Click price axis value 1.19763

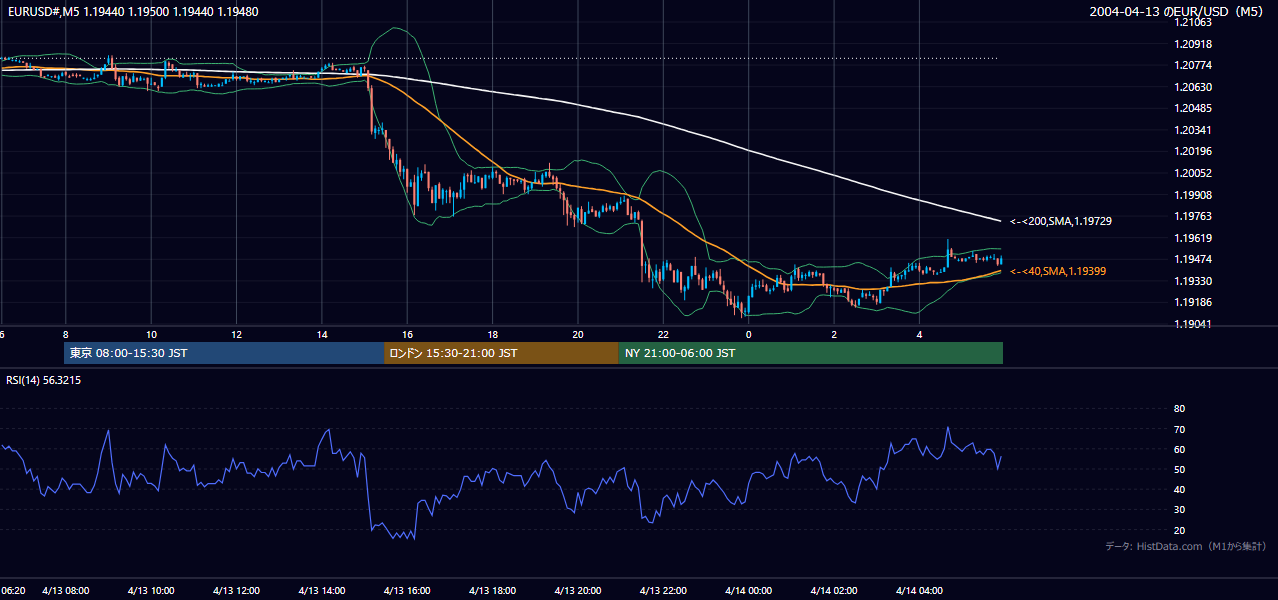point(1194,216)
